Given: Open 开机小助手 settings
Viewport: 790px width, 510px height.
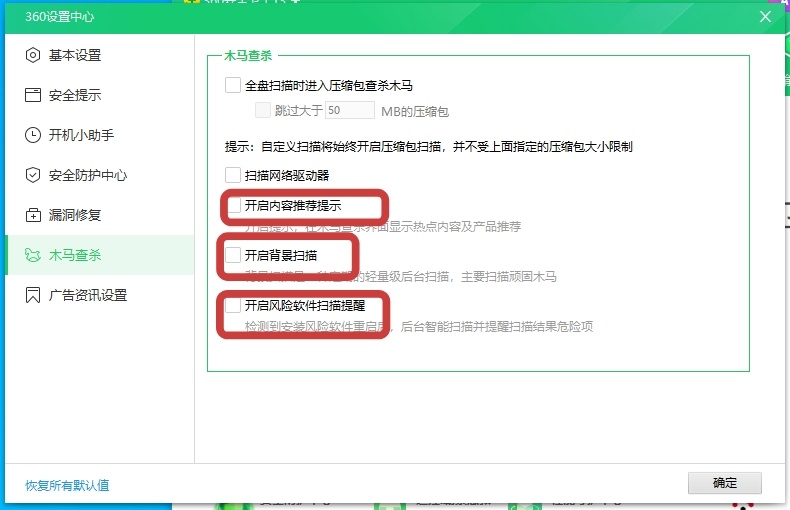Looking at the screenshot, I should tap(99, 135).
